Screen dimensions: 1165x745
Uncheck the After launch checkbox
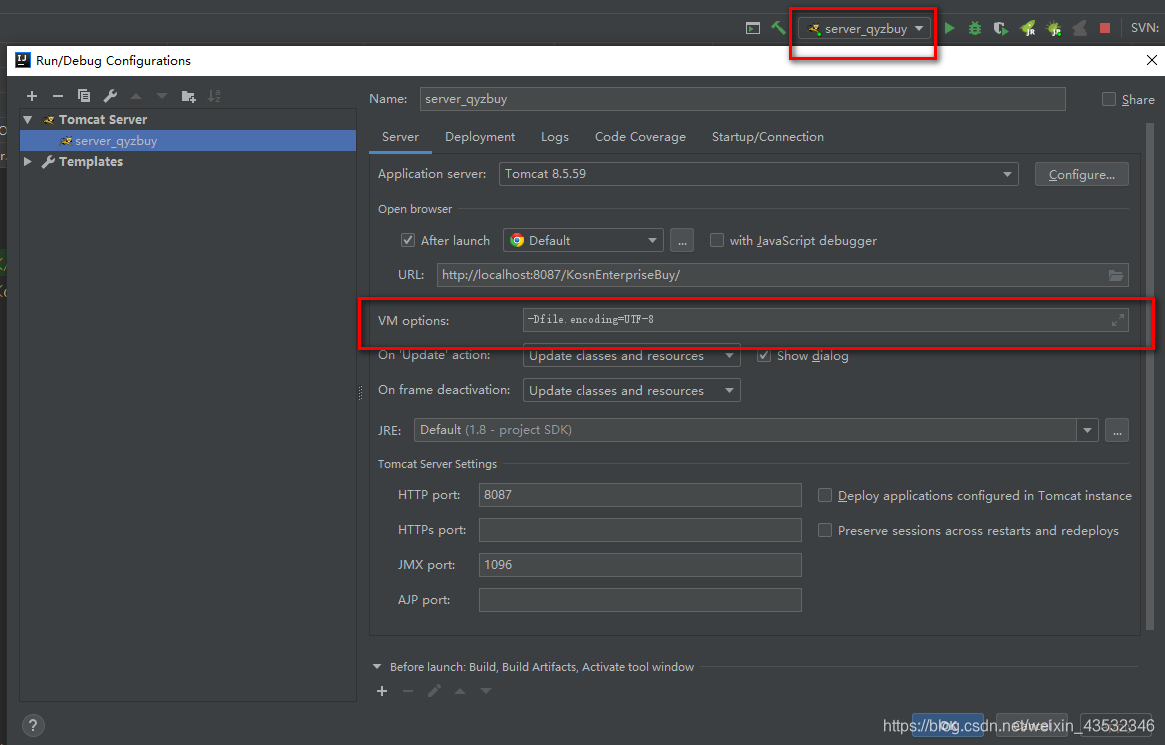coord(407,240)
